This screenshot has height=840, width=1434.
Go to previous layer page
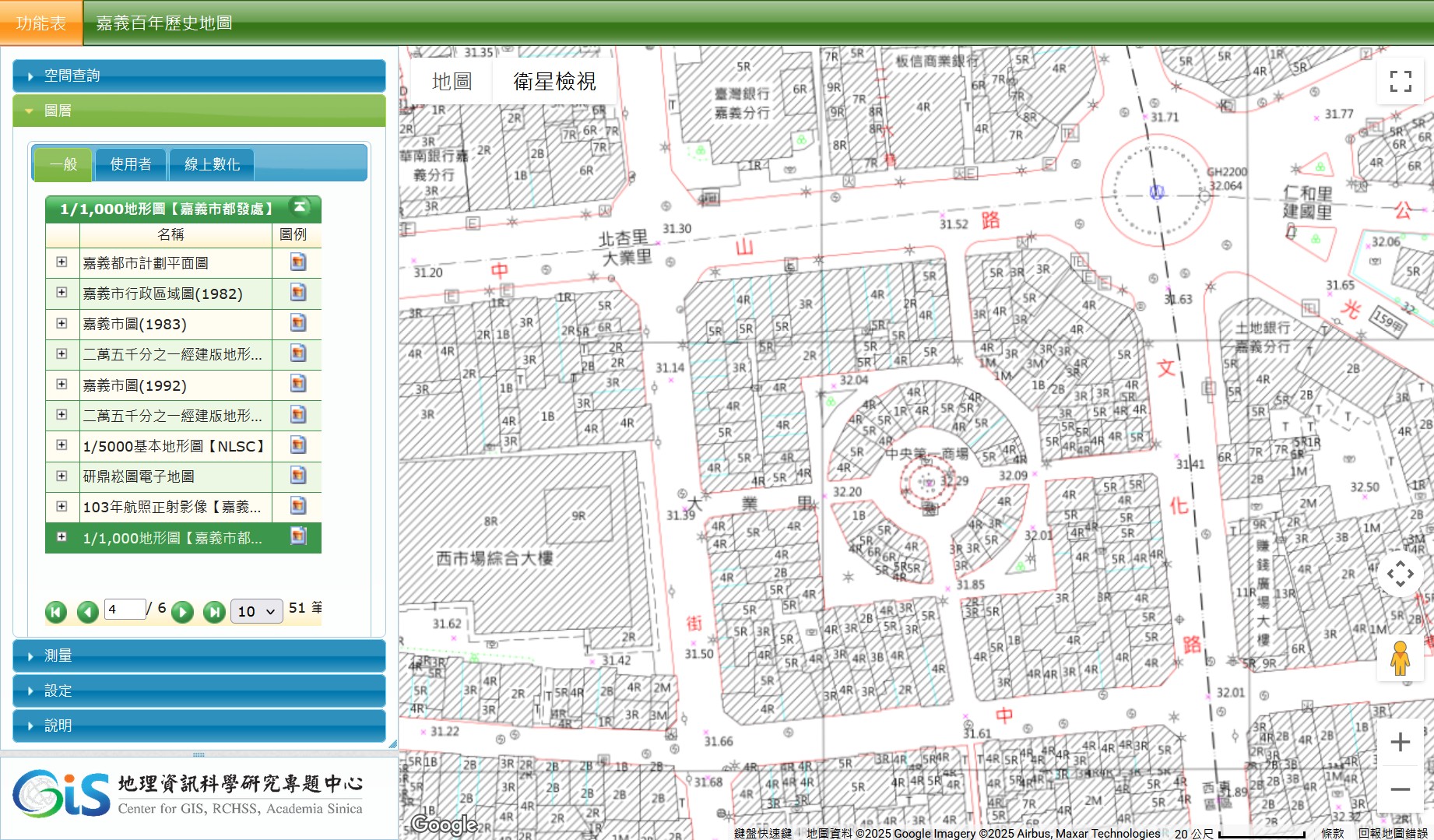(x=88, y=612)
